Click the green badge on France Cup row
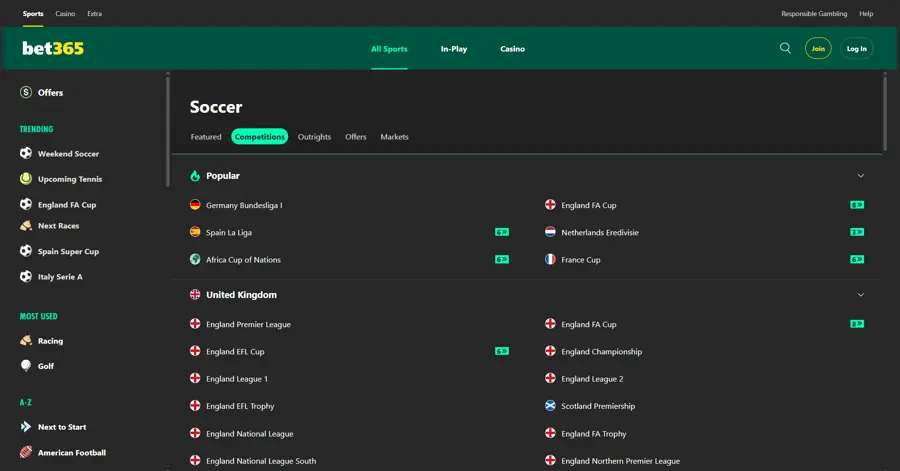 857,259
